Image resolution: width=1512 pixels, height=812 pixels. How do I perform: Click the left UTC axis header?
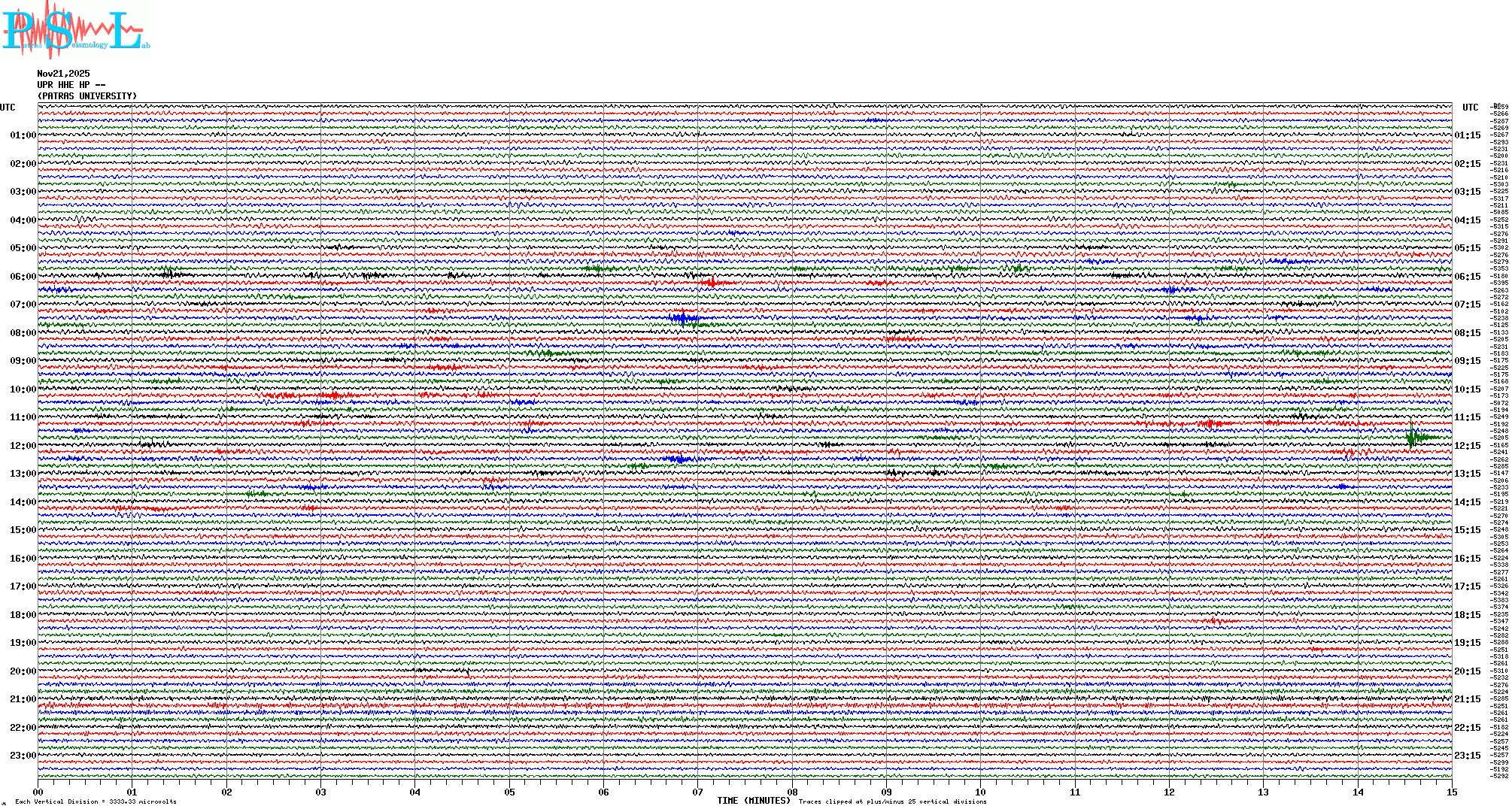[8, 108]
